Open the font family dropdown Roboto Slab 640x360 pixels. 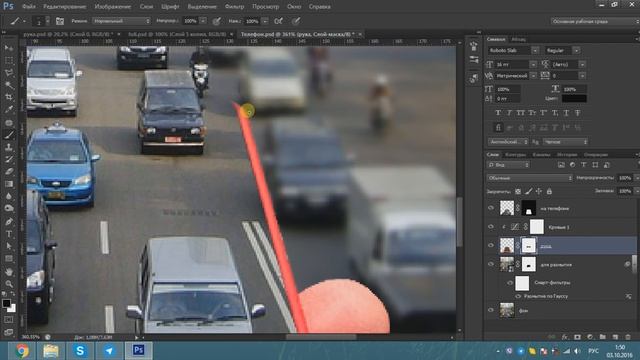click(535, 51)
